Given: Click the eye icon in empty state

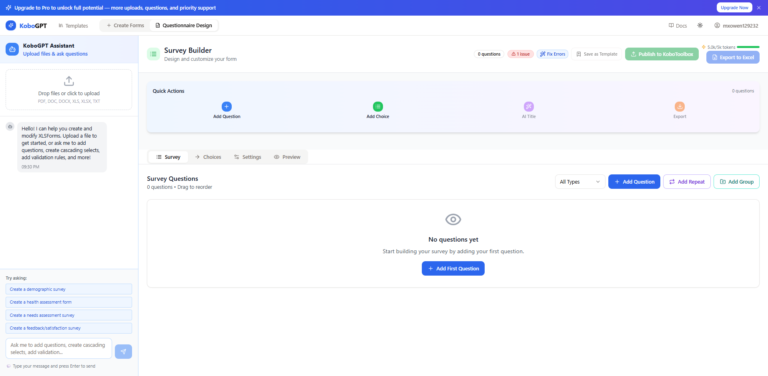Looking at the screenshot, I should (x=453, y=219).
